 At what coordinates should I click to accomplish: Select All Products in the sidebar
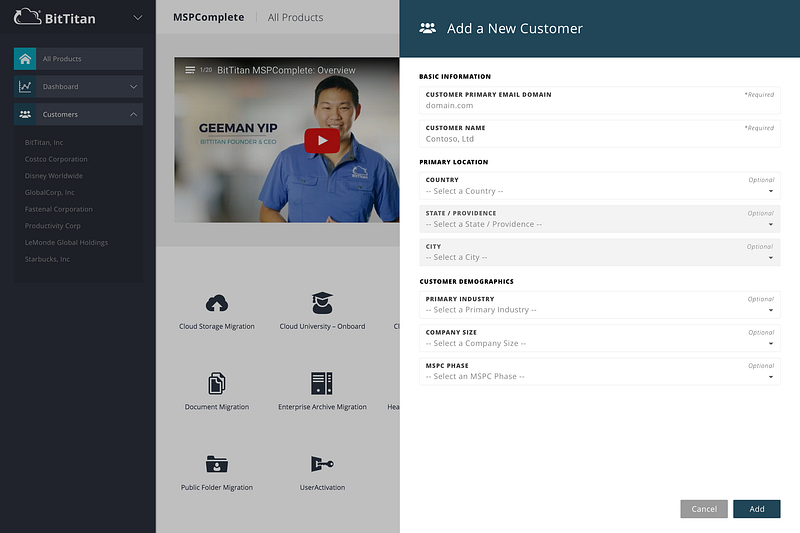point(79,59)
